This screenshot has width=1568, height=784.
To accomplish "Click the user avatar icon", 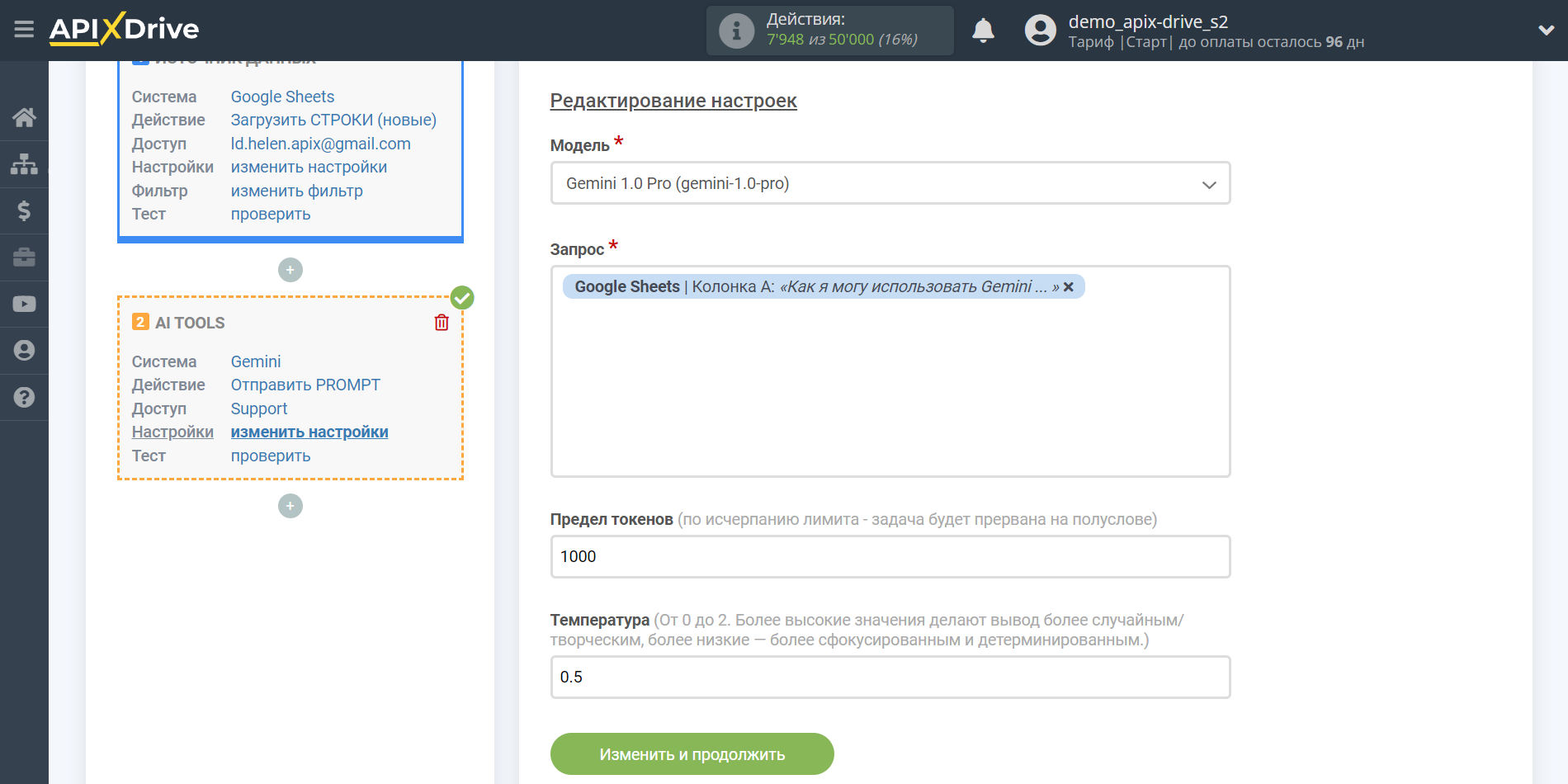I will [1040, 31].
